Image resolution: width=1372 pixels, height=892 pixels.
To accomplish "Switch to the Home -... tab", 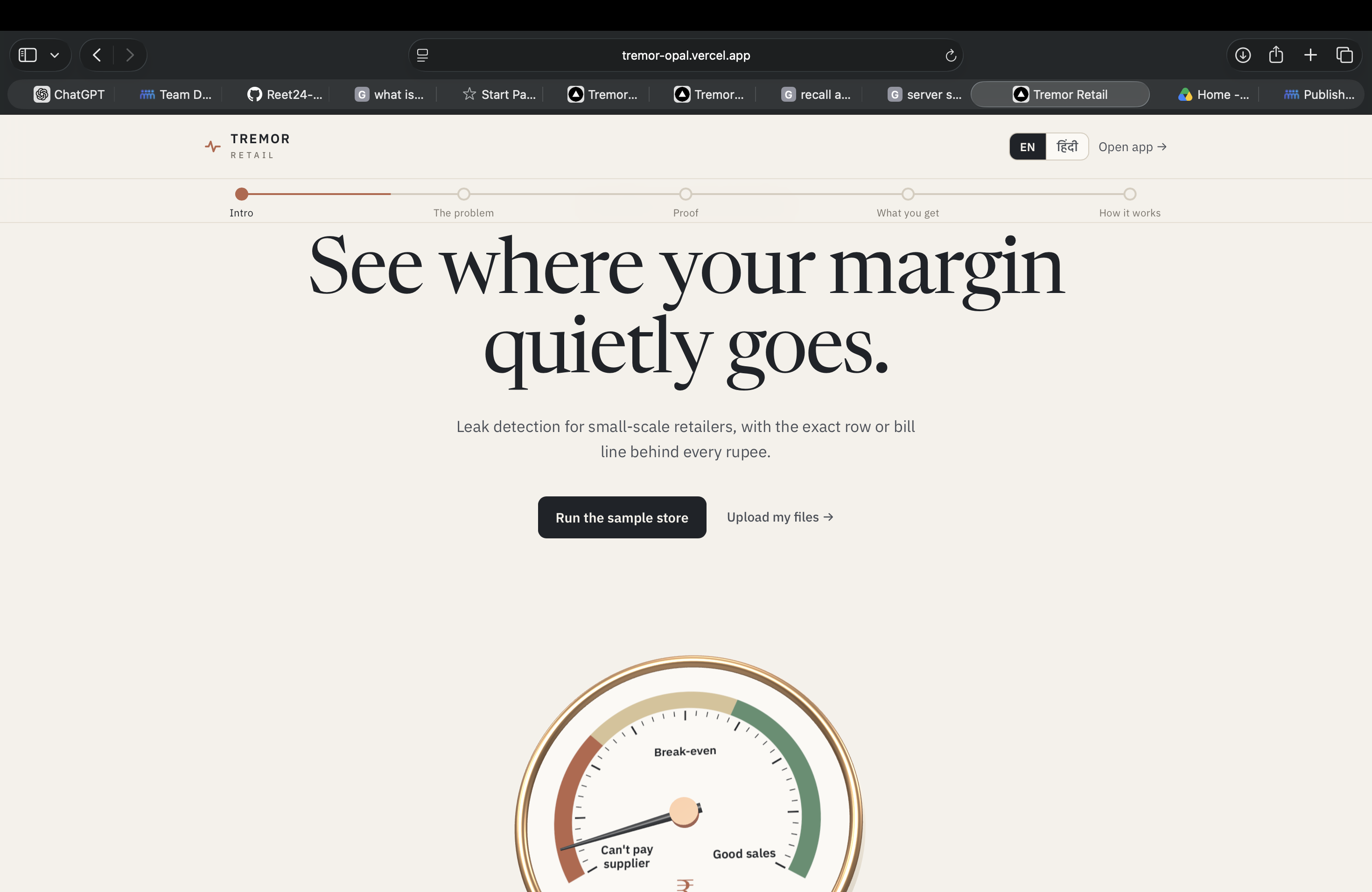I will tap(1213, 95).
